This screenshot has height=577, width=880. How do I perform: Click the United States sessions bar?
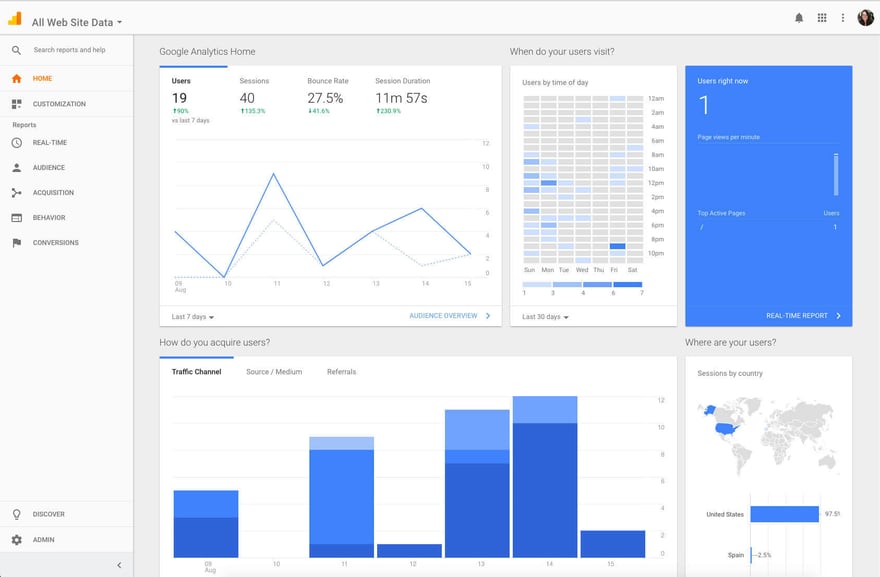[785, 514]
